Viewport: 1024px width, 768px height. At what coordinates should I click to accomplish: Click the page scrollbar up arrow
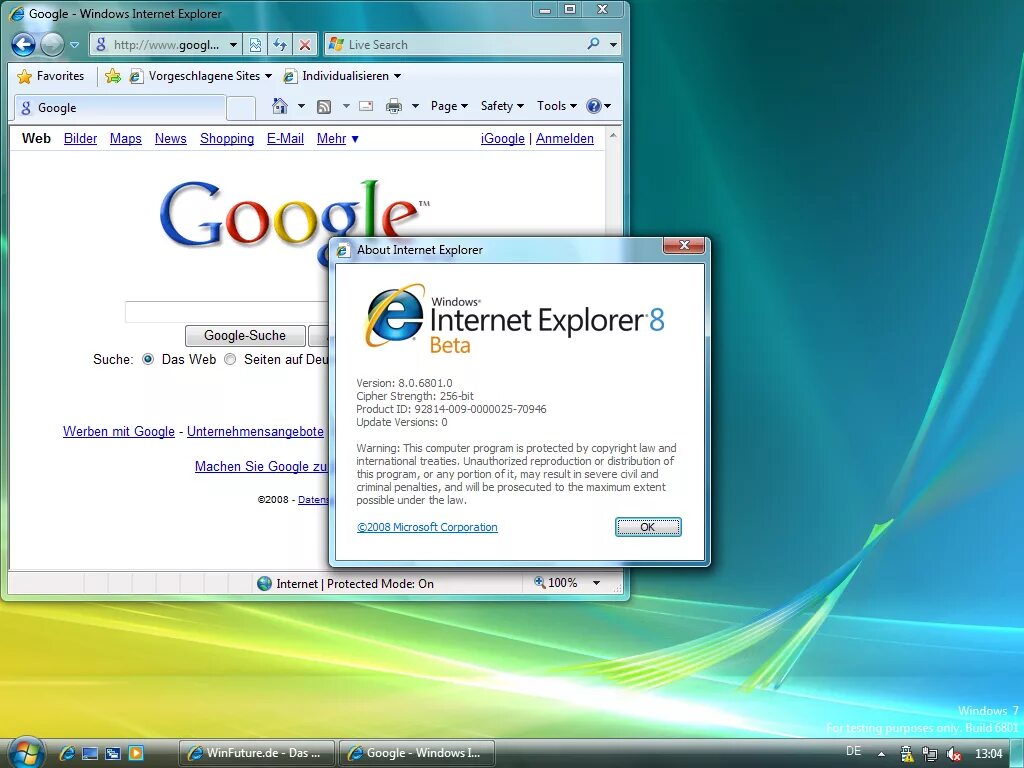pyautogui.click(x=613, y=136)
